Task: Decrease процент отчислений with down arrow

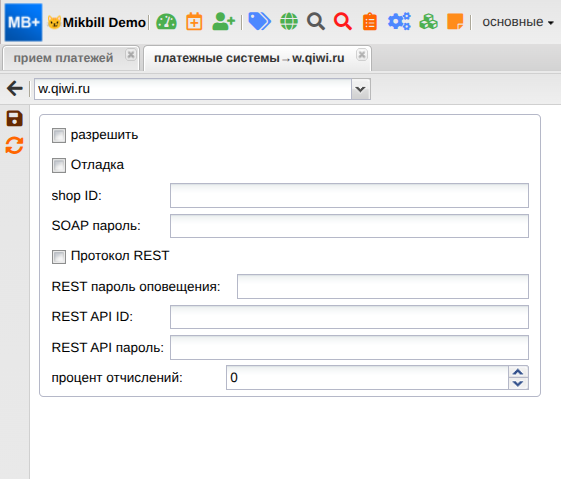Action: click(518, 383)
